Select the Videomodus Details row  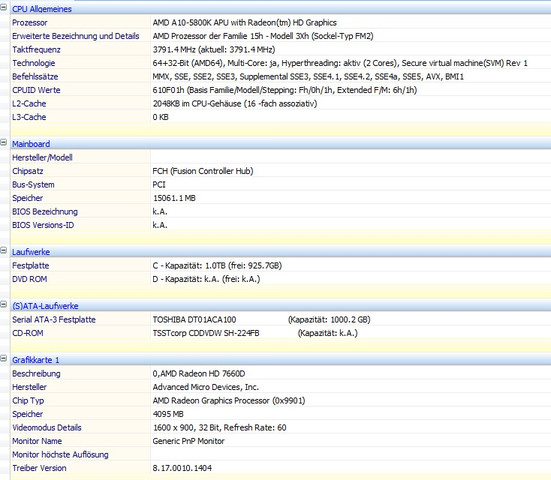pos(280,428)
